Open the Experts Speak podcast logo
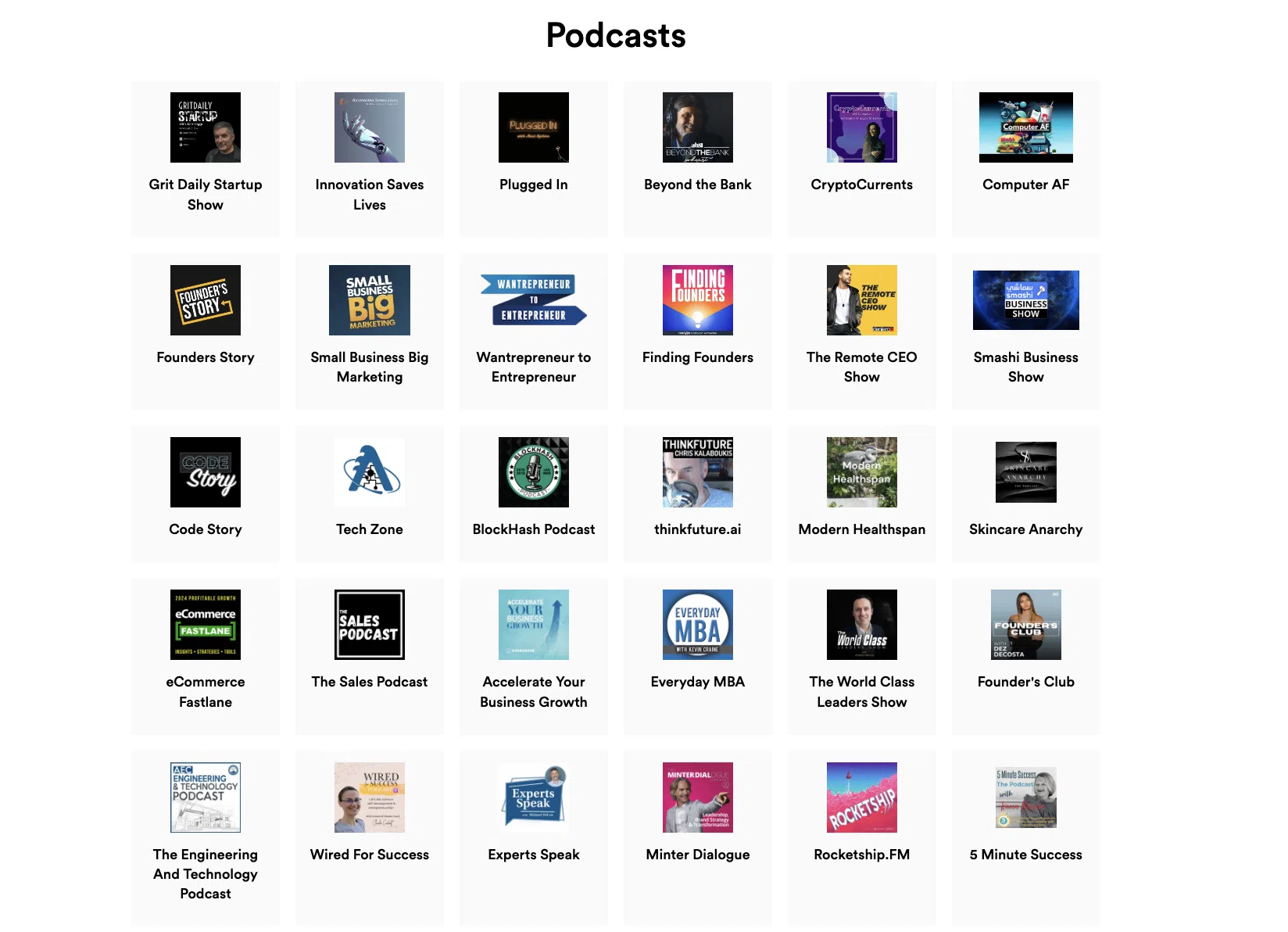 pos(533,798)
